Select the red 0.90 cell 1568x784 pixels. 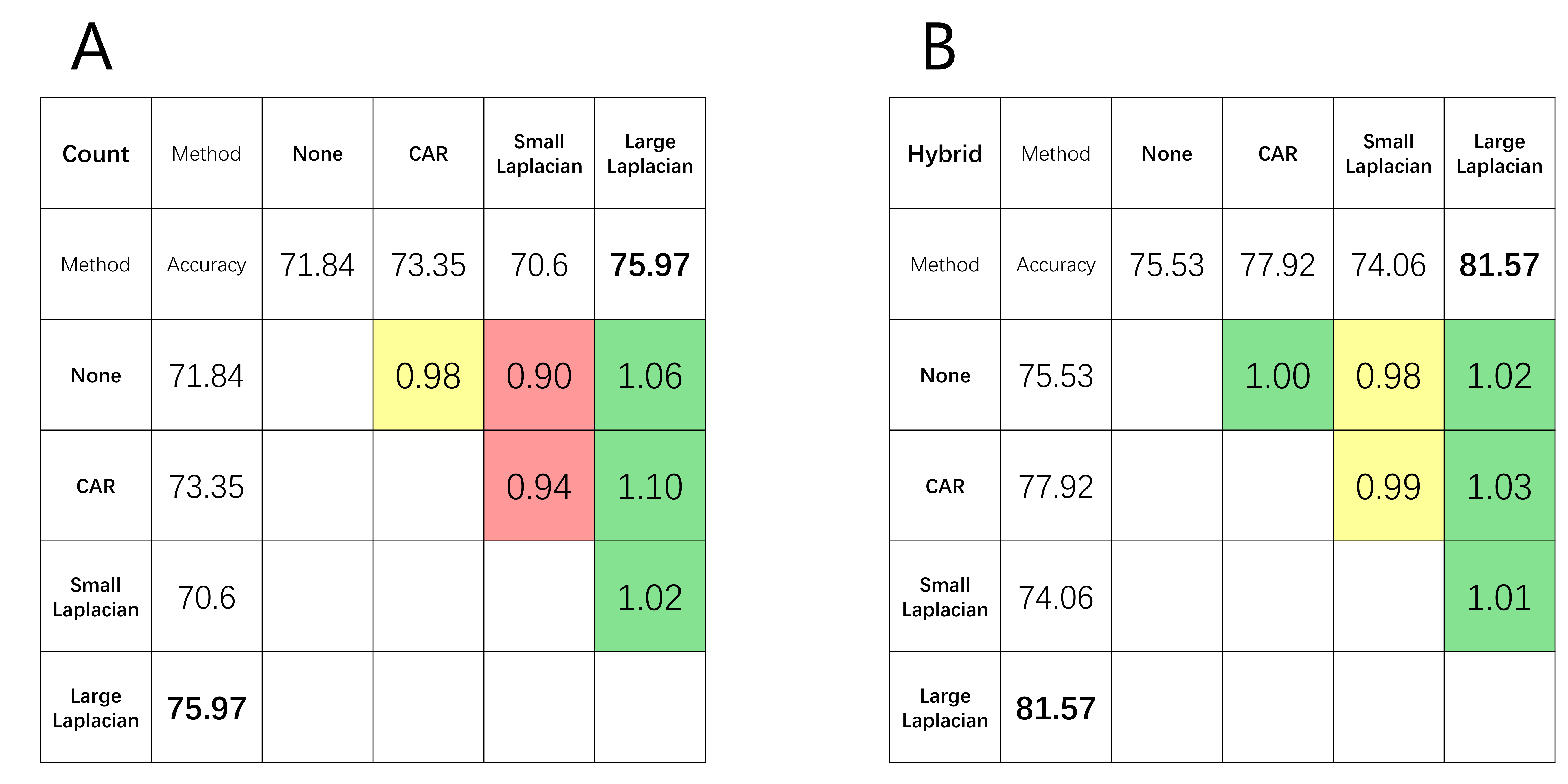point(539,375)
